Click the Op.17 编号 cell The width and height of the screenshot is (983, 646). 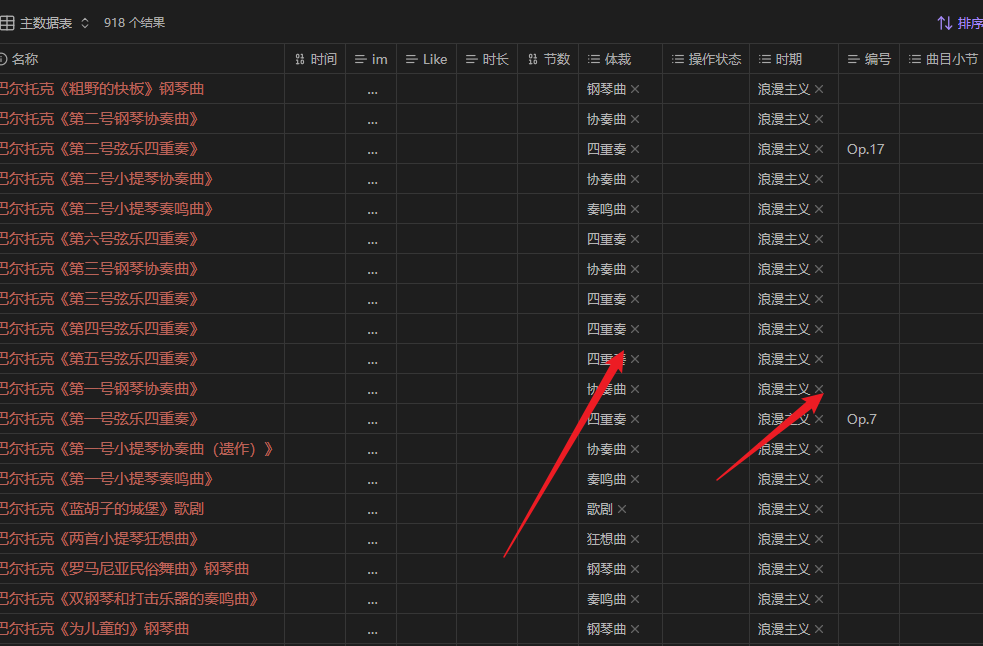pyautogui.click(x=865, y=149)
